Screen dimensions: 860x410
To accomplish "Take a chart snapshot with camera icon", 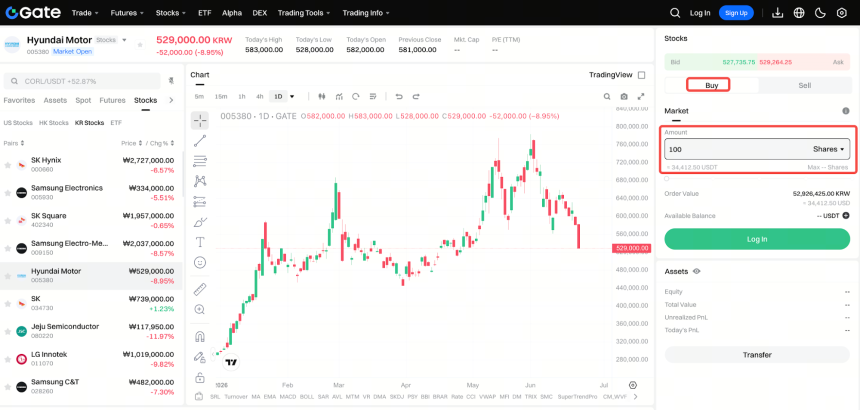I will 624,96.
